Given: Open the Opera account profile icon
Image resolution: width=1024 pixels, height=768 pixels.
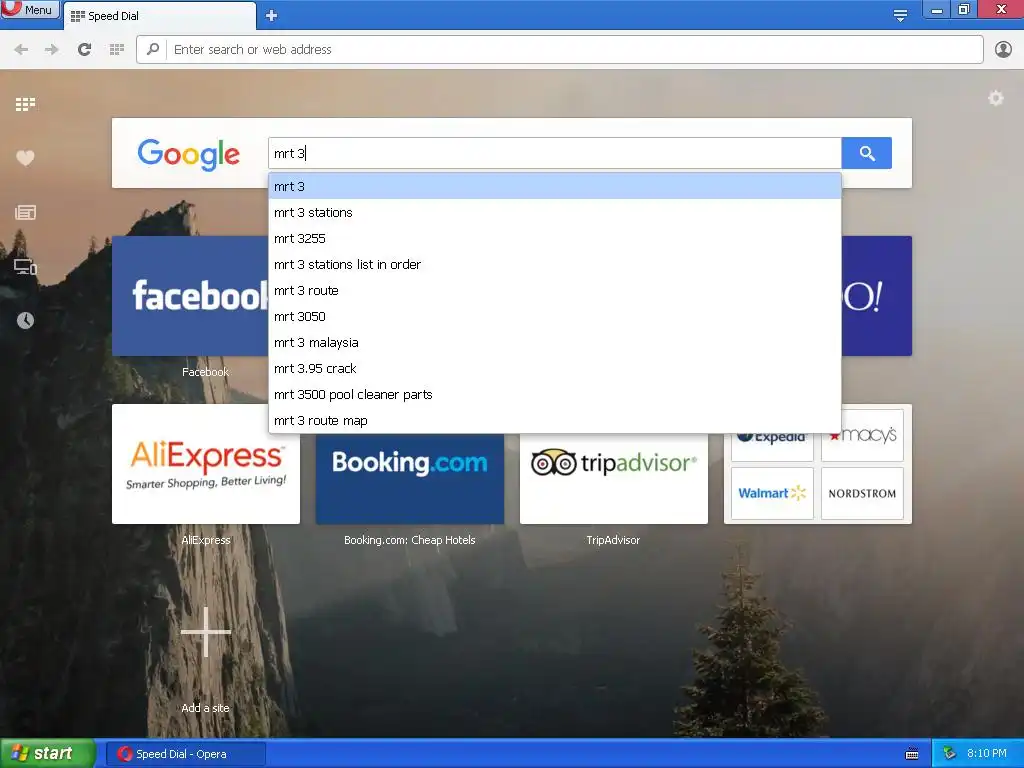Looking at the screenshot, I should 1003,50.
